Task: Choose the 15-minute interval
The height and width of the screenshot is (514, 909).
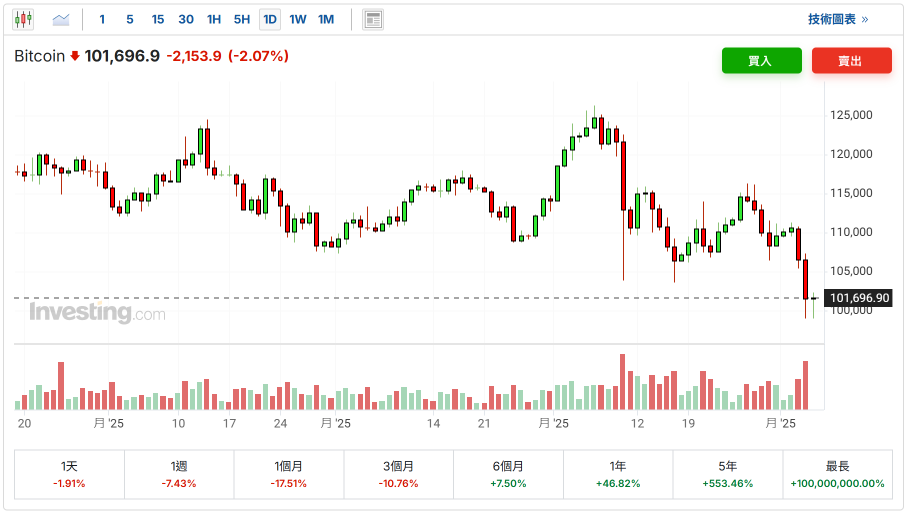Action: tap(158, 19)
